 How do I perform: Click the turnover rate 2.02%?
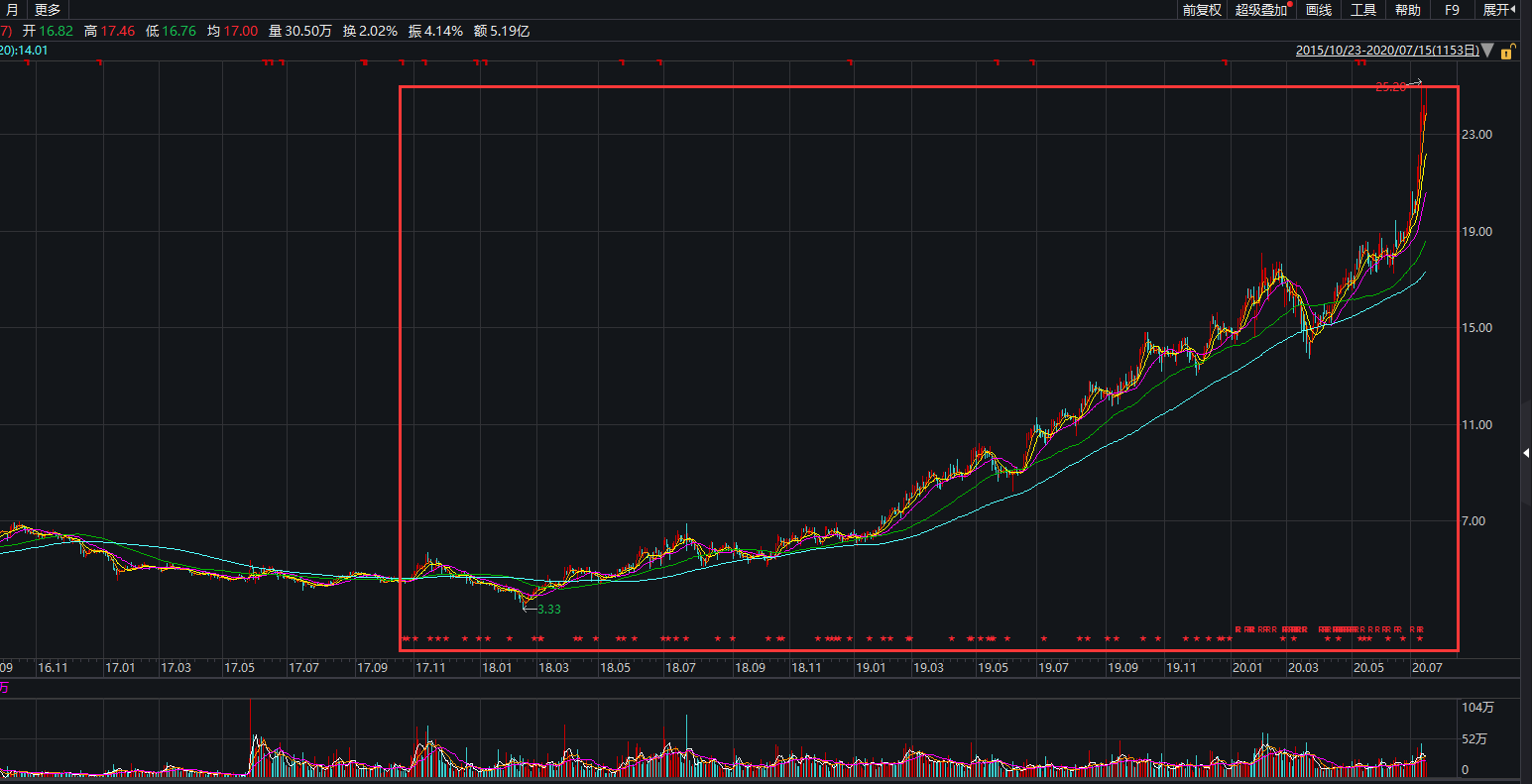click(x=378, y=31)
